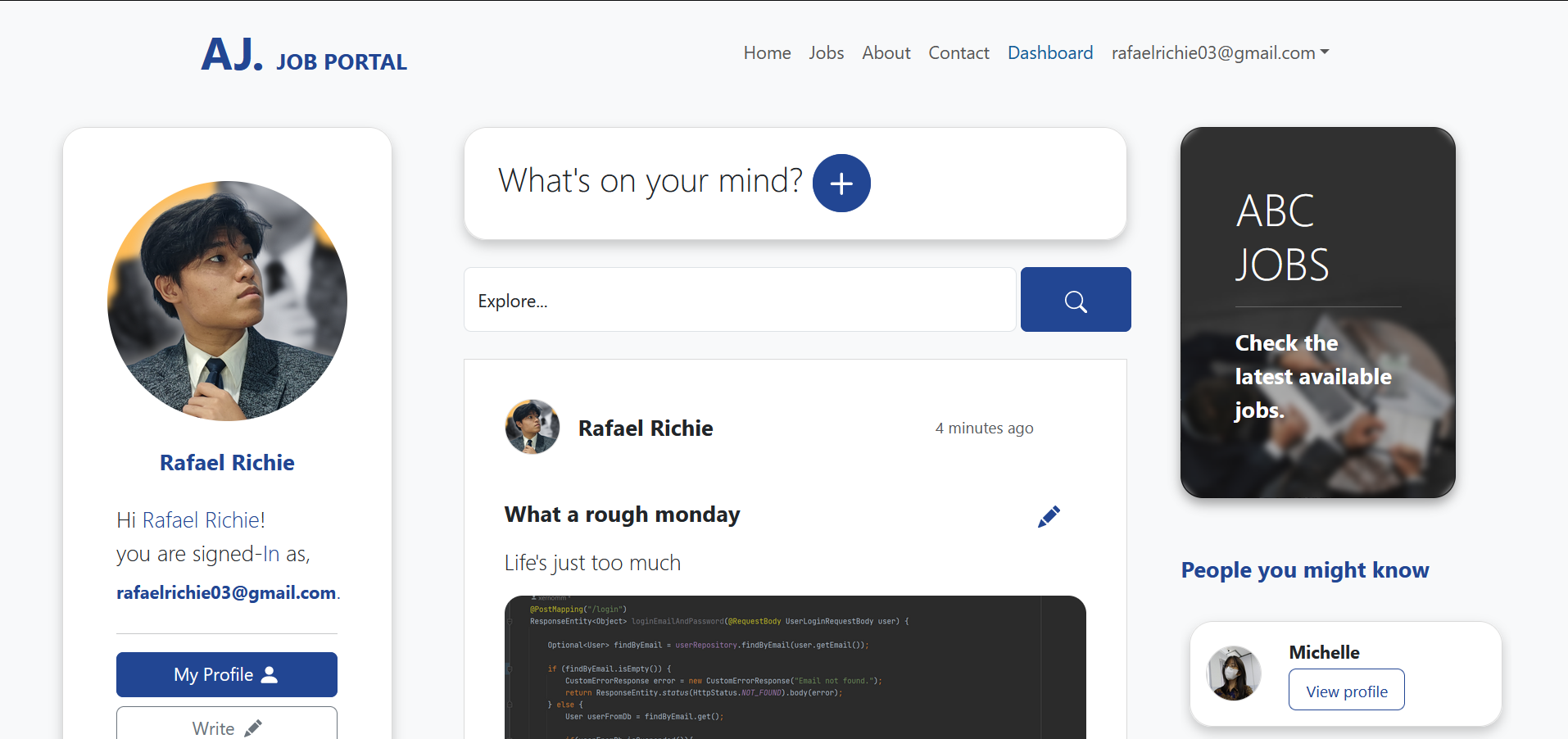This screenshot has height=739, width=1568.
Task: Click the AJ. Job Portal logo
Action: (304, 56)
